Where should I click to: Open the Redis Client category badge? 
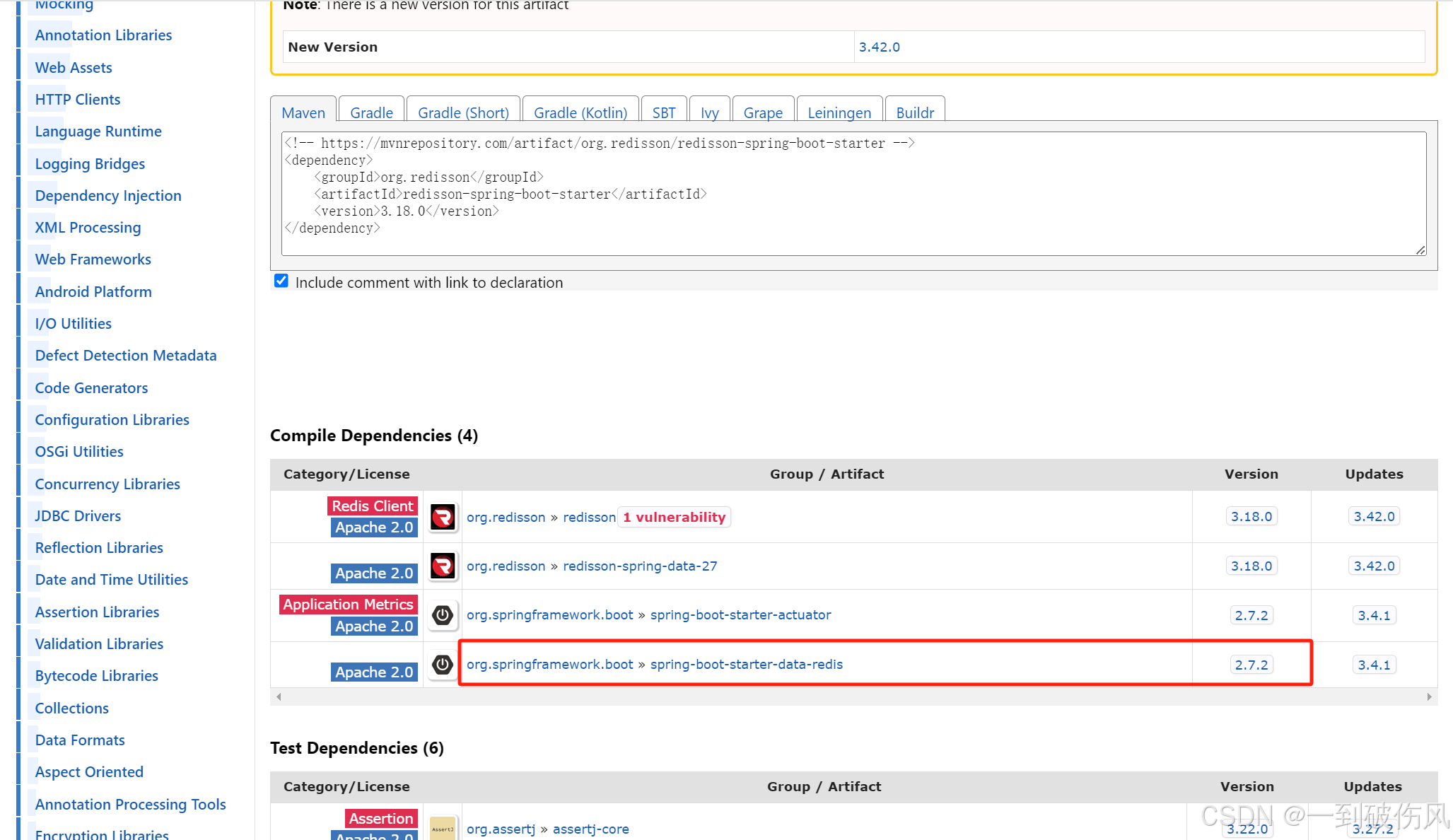coord(372,506)
